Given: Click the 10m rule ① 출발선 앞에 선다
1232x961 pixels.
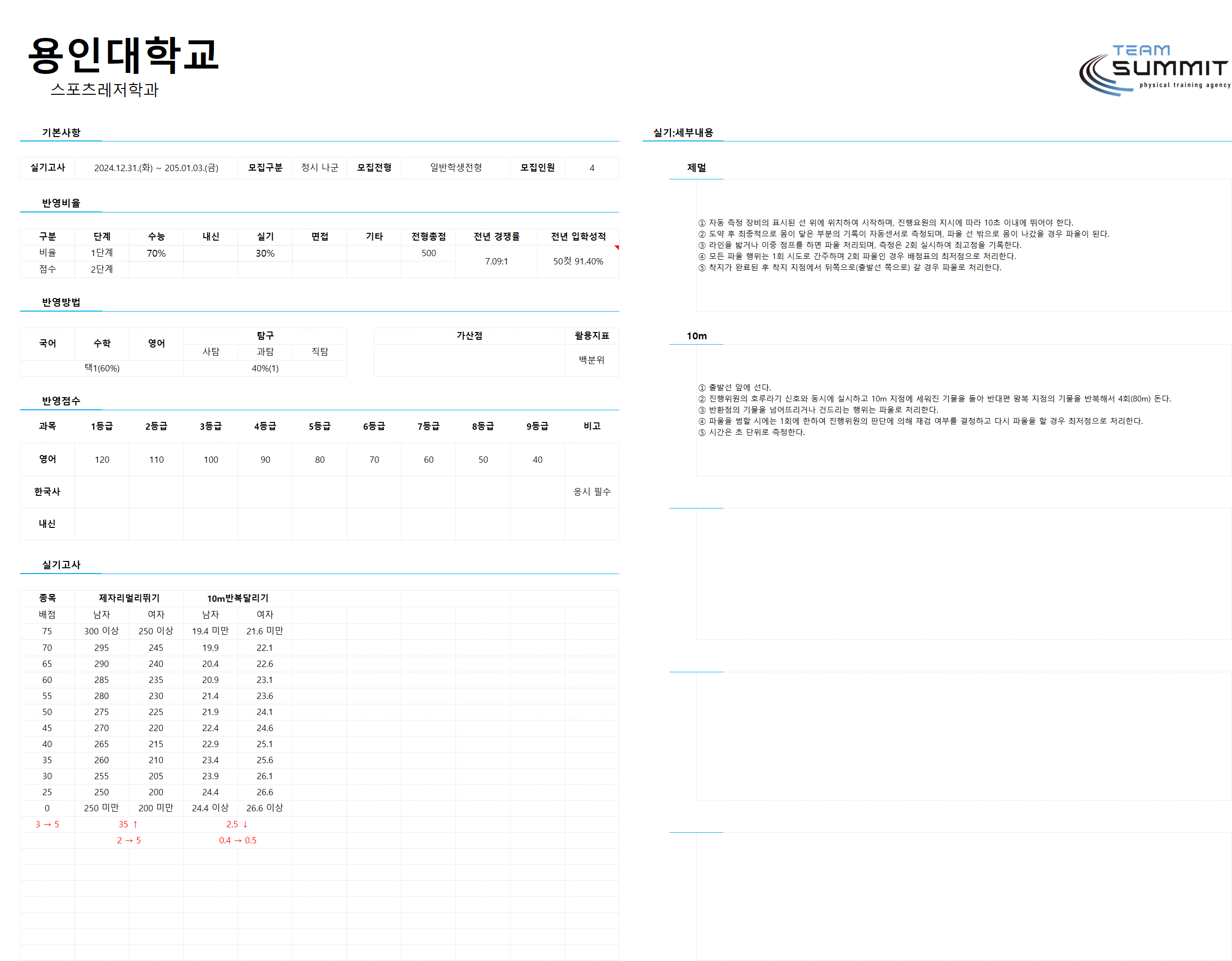Looking at the screenshot, I should click(x=735, y=387).
